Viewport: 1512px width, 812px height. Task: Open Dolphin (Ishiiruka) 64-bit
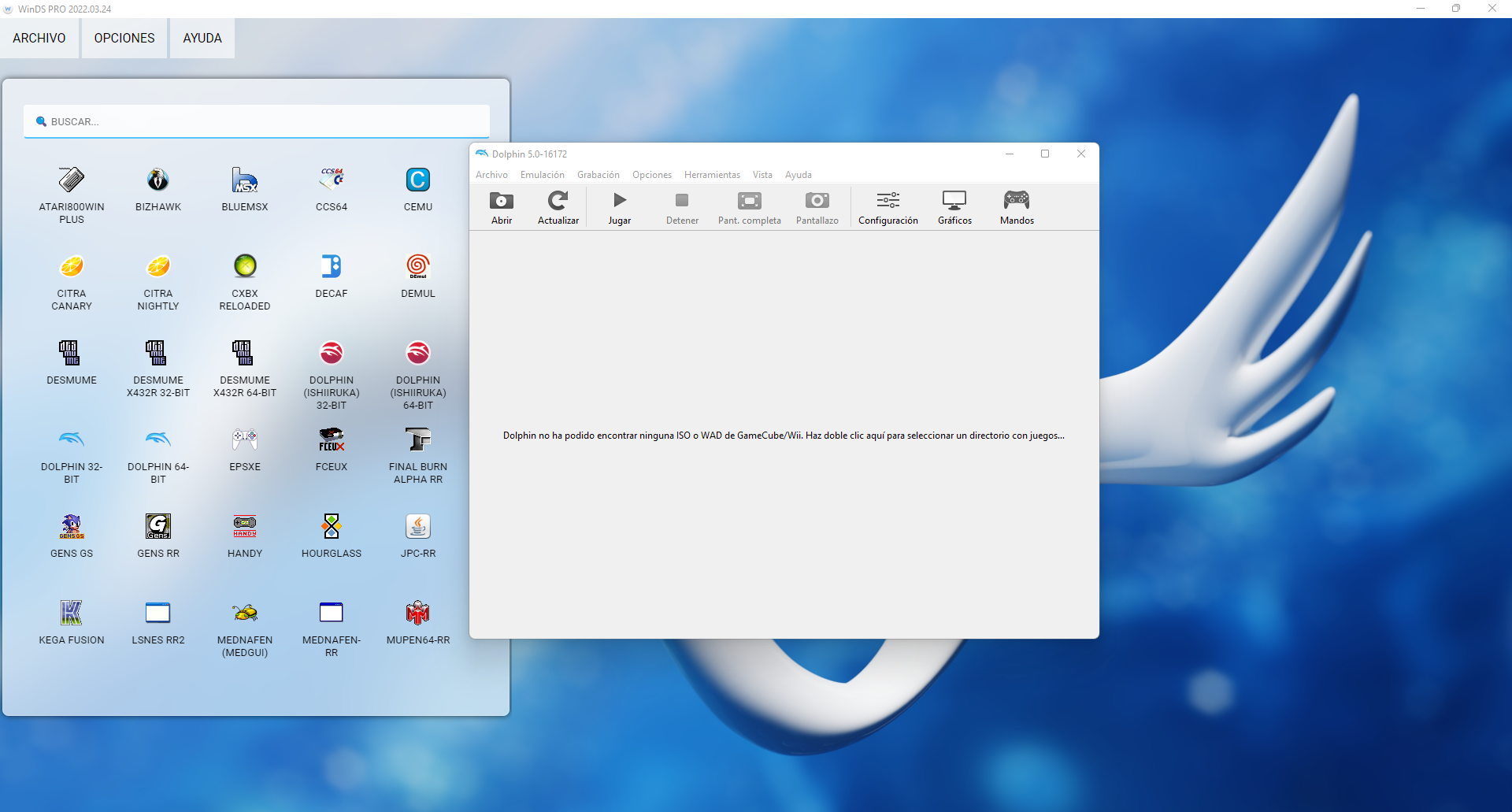[x=418, y=375]
